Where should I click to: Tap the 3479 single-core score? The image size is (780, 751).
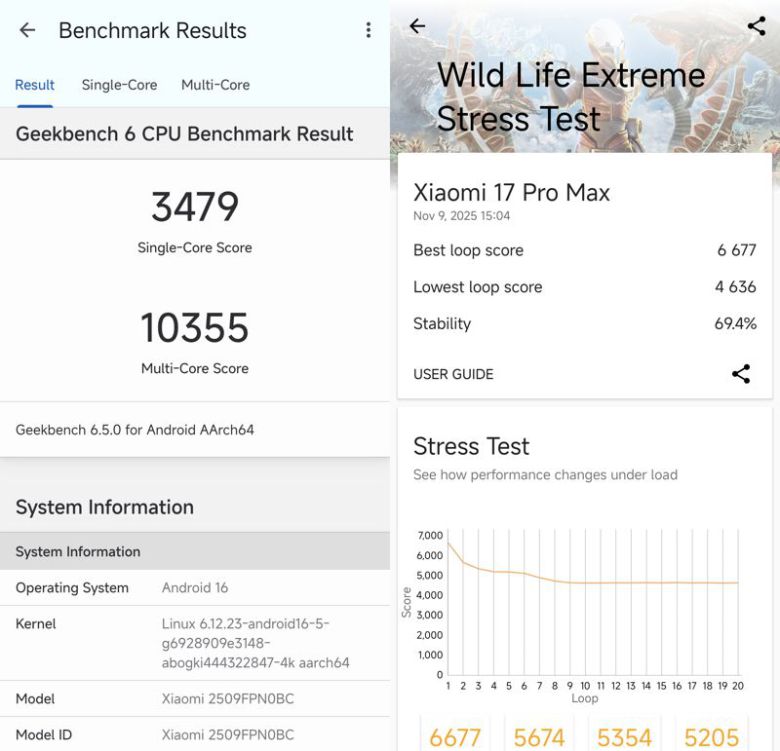point(195,207)
